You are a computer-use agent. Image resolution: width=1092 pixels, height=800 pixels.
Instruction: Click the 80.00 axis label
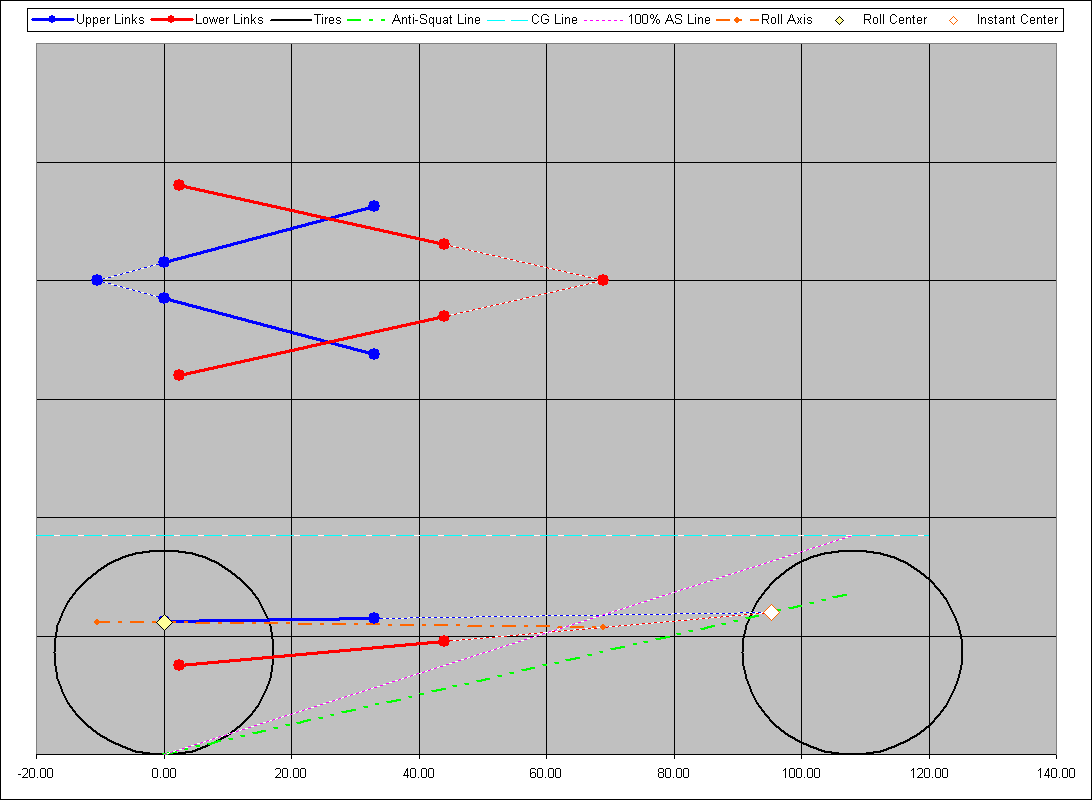673,774
